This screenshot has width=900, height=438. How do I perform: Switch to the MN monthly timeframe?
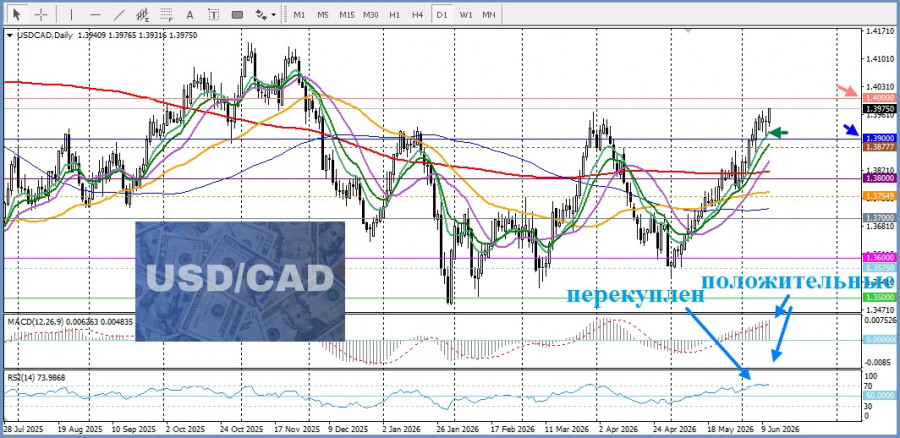tap(489, 15)
